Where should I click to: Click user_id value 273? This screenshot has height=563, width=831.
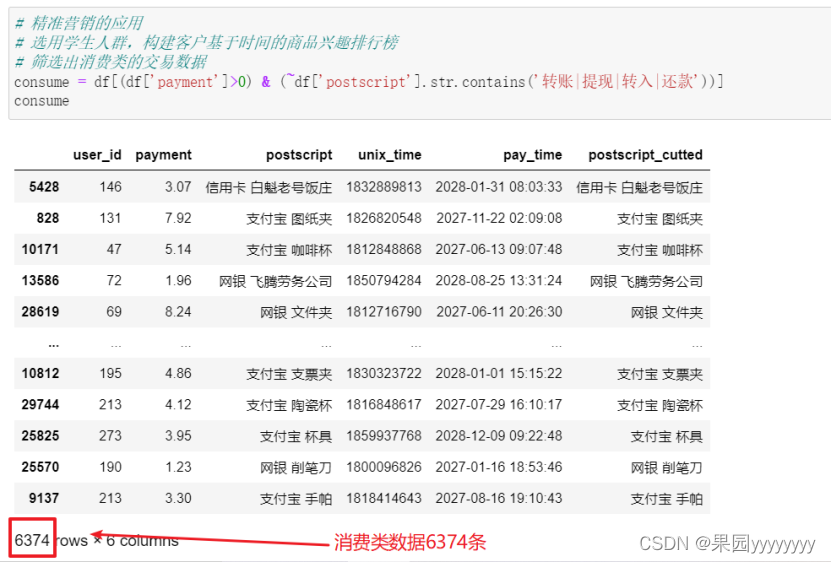110,436
